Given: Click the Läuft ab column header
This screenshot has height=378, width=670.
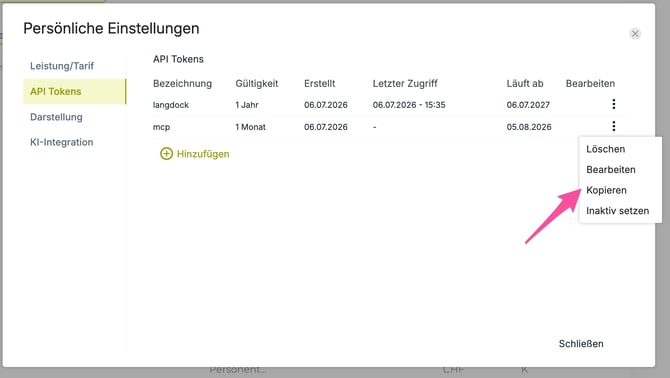Looking at the screenshot, I should pos(525,84).
